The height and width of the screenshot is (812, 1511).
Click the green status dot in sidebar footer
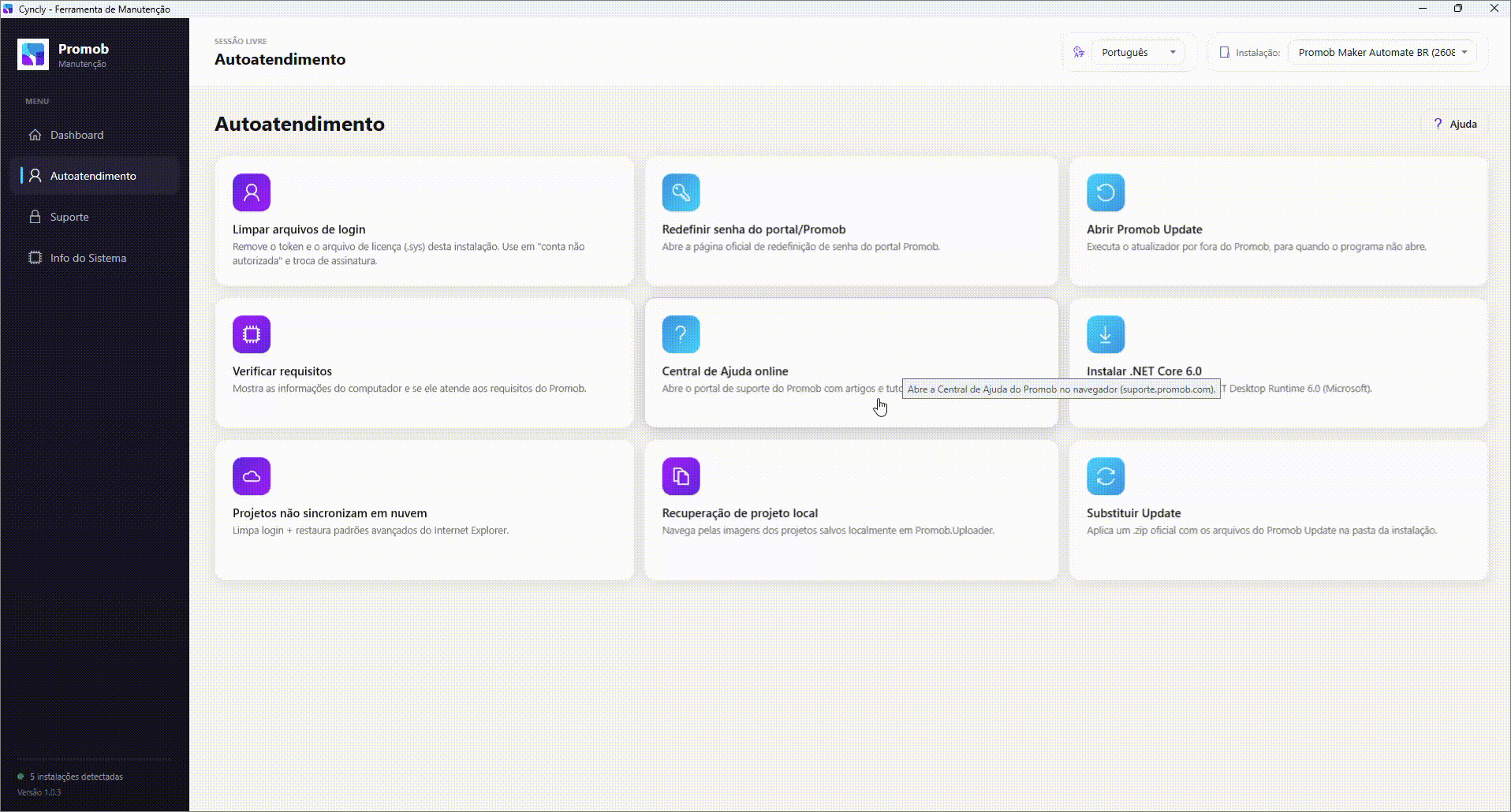pos(21,777)
